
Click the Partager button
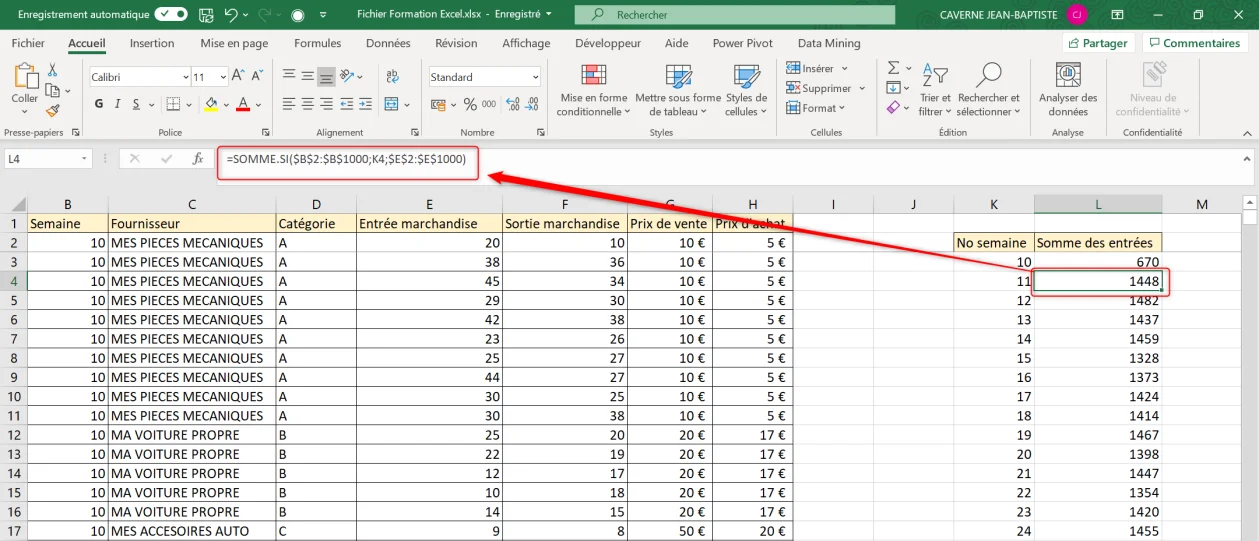click(x=1097, y=43)
